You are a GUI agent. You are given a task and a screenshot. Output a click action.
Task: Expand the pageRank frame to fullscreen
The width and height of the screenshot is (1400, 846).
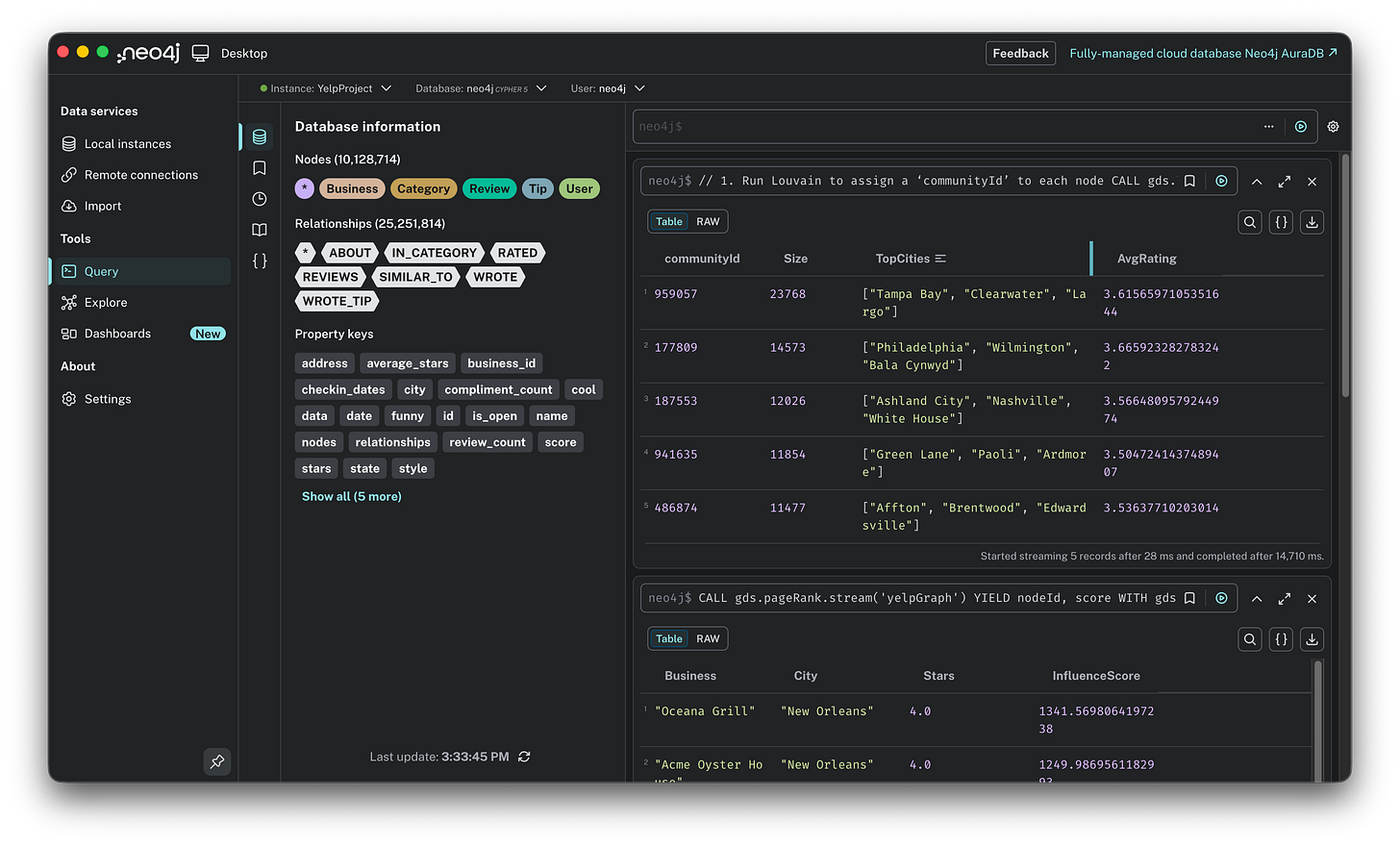click(x=1285, y=598)
